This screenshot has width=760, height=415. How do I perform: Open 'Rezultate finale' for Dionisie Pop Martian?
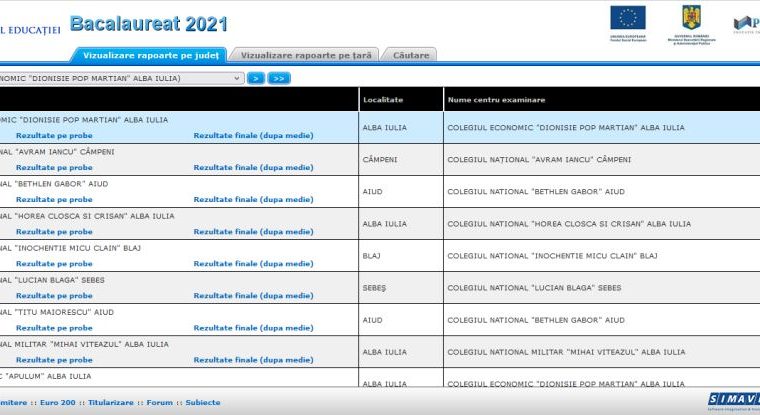(253, 136)
